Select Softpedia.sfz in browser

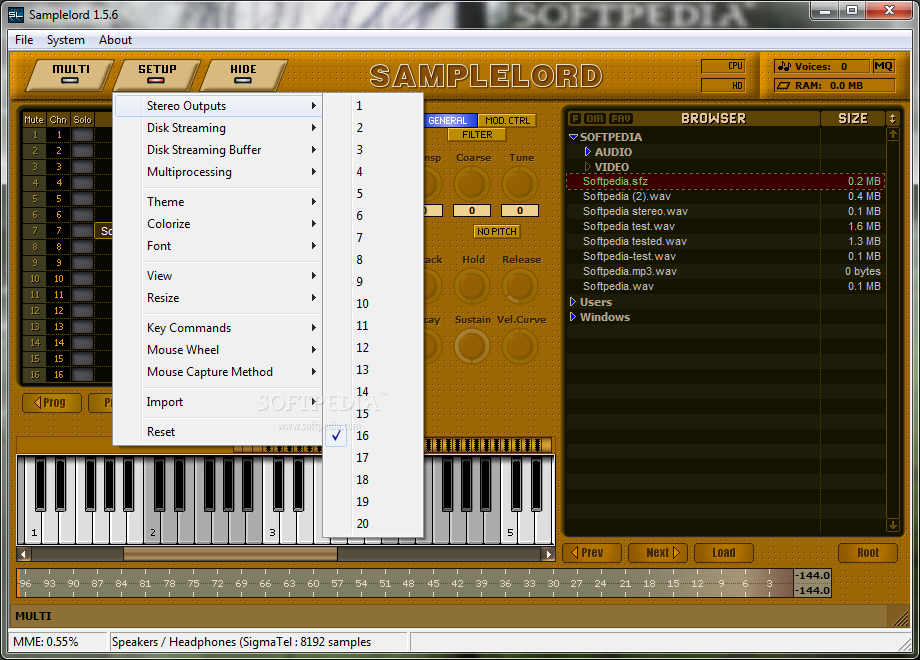click(x=725, y=181)
